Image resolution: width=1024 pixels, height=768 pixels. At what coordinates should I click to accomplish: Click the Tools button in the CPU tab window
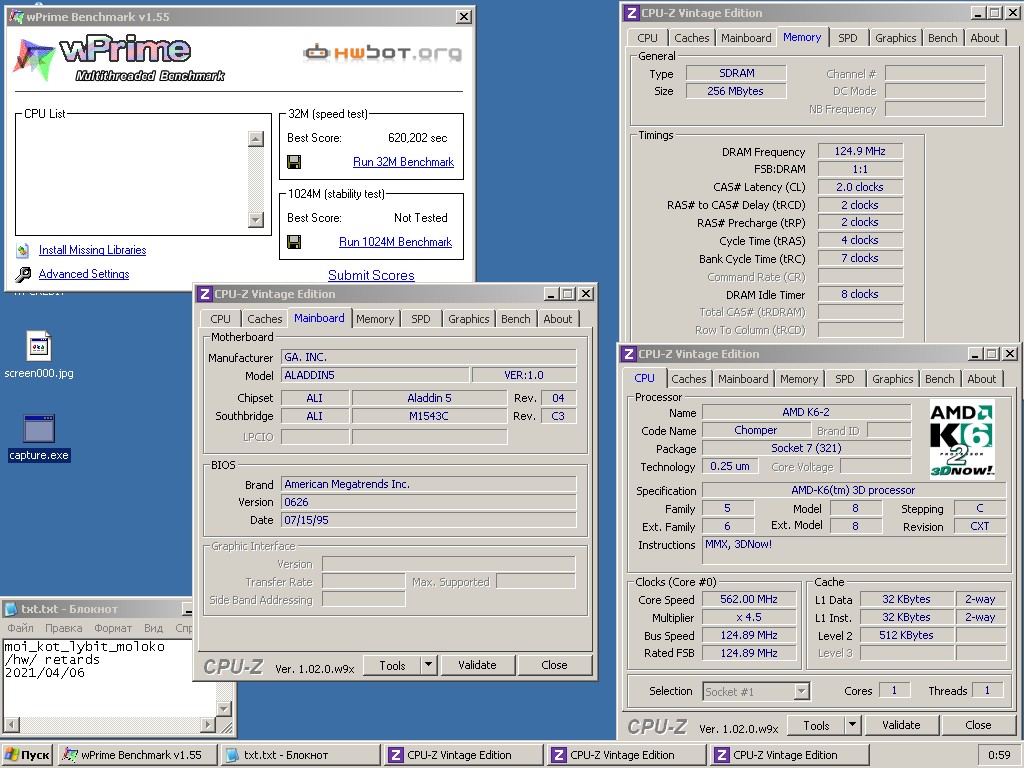pyautogui.click(x=816, y=725)
